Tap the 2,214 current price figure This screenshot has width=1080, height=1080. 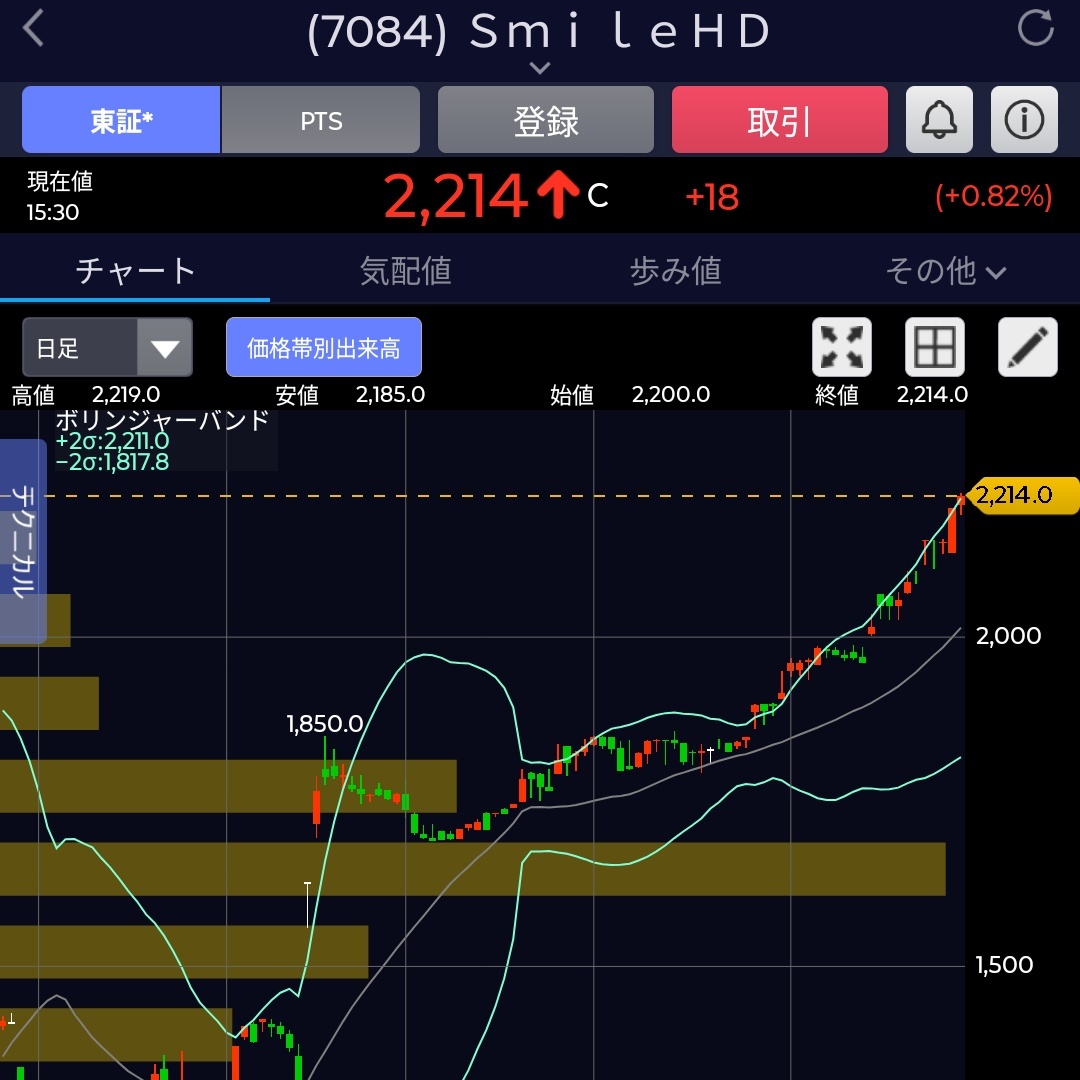click(x=455, y=197)
